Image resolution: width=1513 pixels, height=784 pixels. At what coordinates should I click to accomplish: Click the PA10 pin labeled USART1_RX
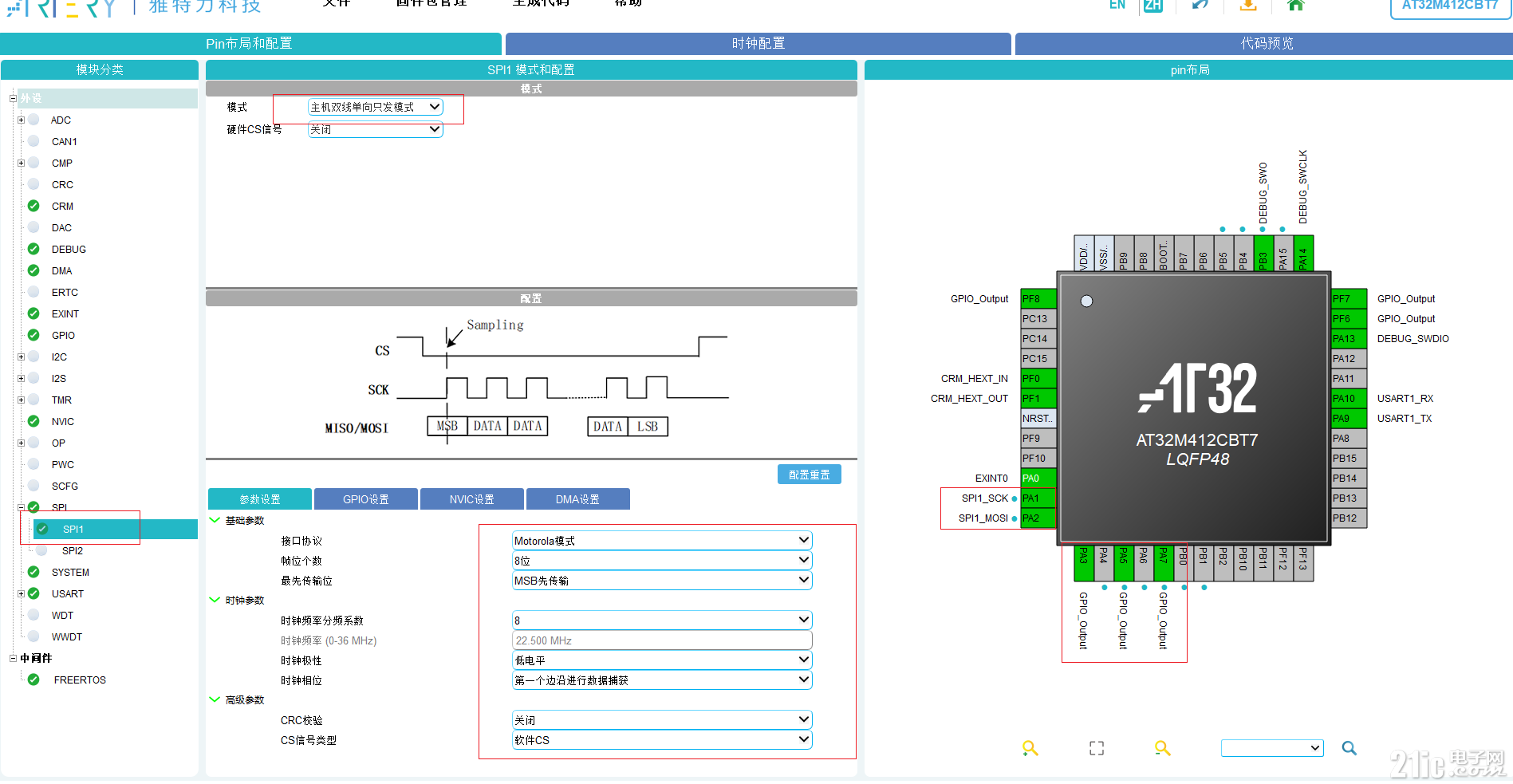pyautogui.click(x=1349, y=398)
